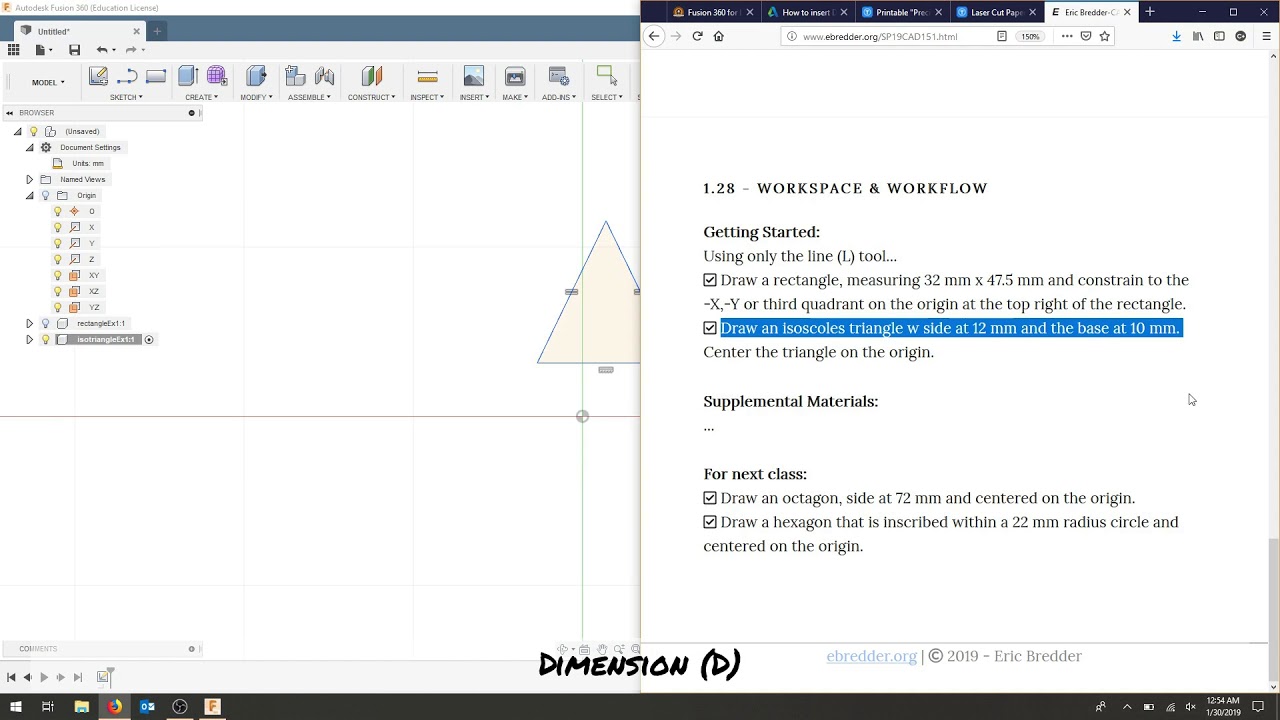The width and height of the screenshot is (1280, 720).
Task: Select the Line sketch tool icon
Action: (127, 76)
